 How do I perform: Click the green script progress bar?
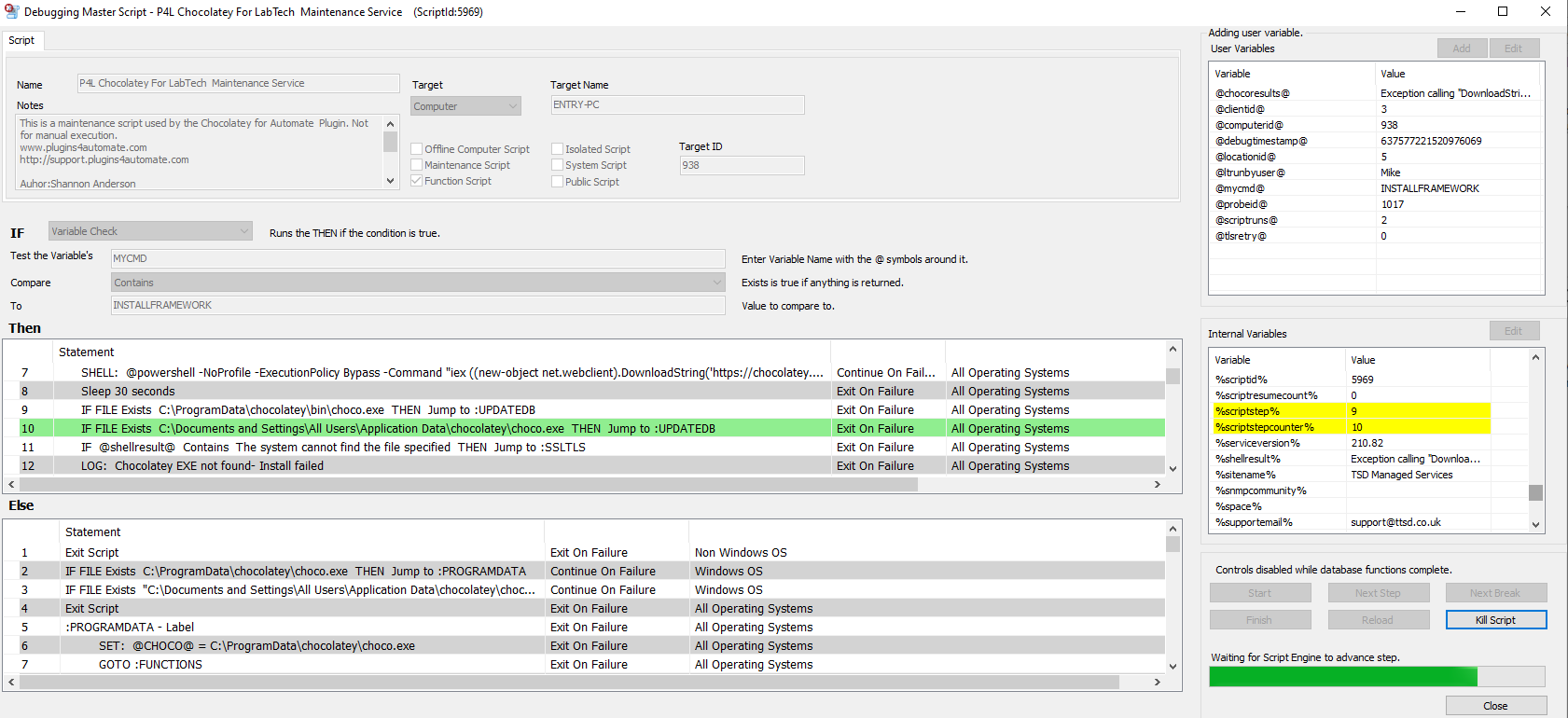1376,677
